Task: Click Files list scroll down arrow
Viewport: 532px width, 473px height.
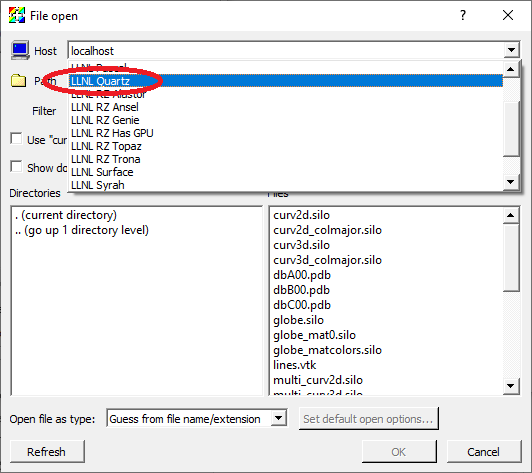Action: tap(511, 386)
